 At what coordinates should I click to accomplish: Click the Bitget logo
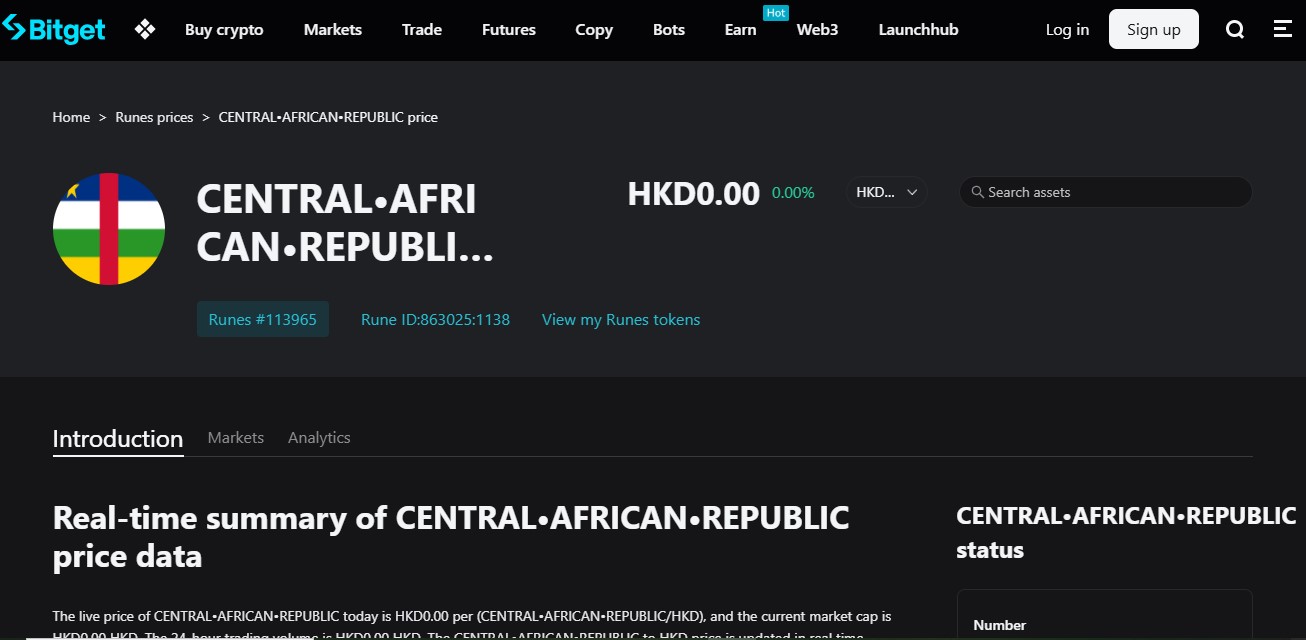coord(54,29)
